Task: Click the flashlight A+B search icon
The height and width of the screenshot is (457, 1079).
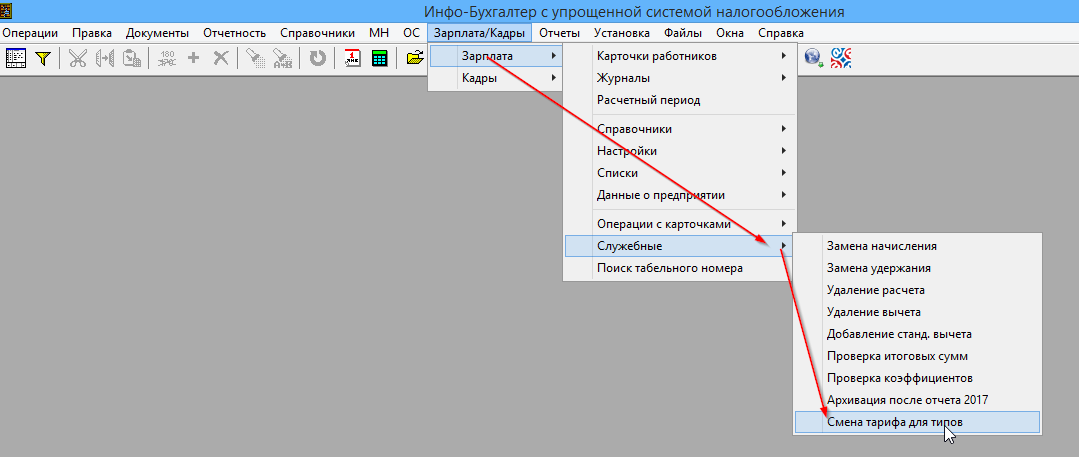Action: [x=282, y=58]
